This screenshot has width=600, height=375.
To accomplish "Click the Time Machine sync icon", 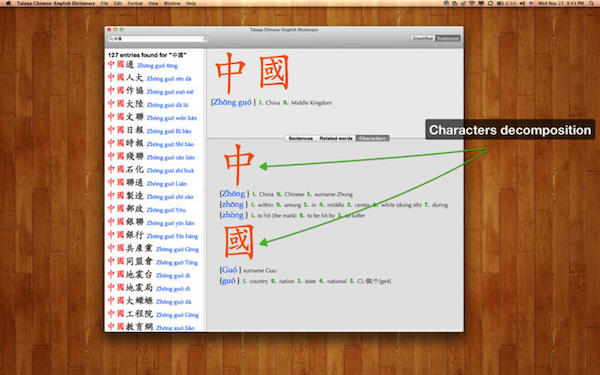I will [x=490, y=3].
